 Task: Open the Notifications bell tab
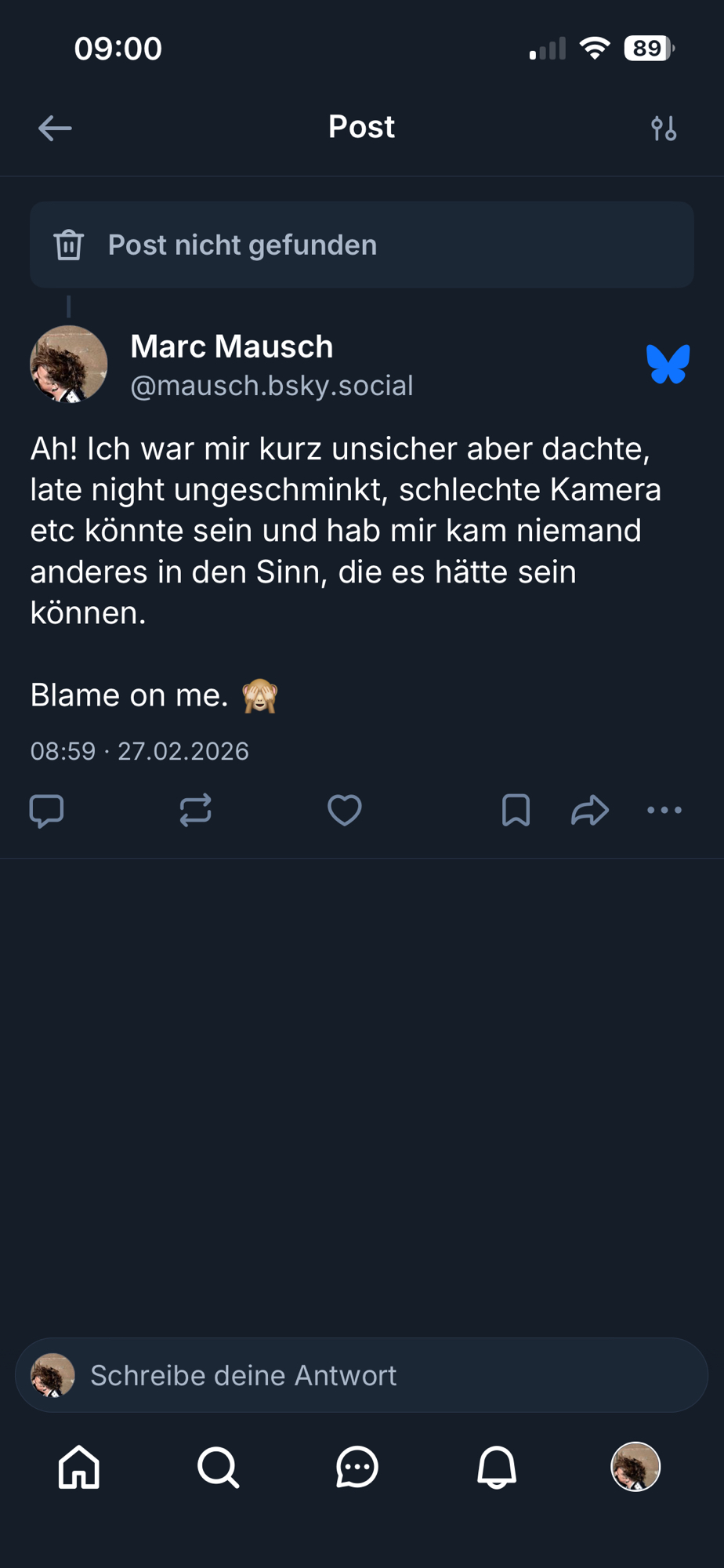pyautogui.click(x=497, y=1467)
